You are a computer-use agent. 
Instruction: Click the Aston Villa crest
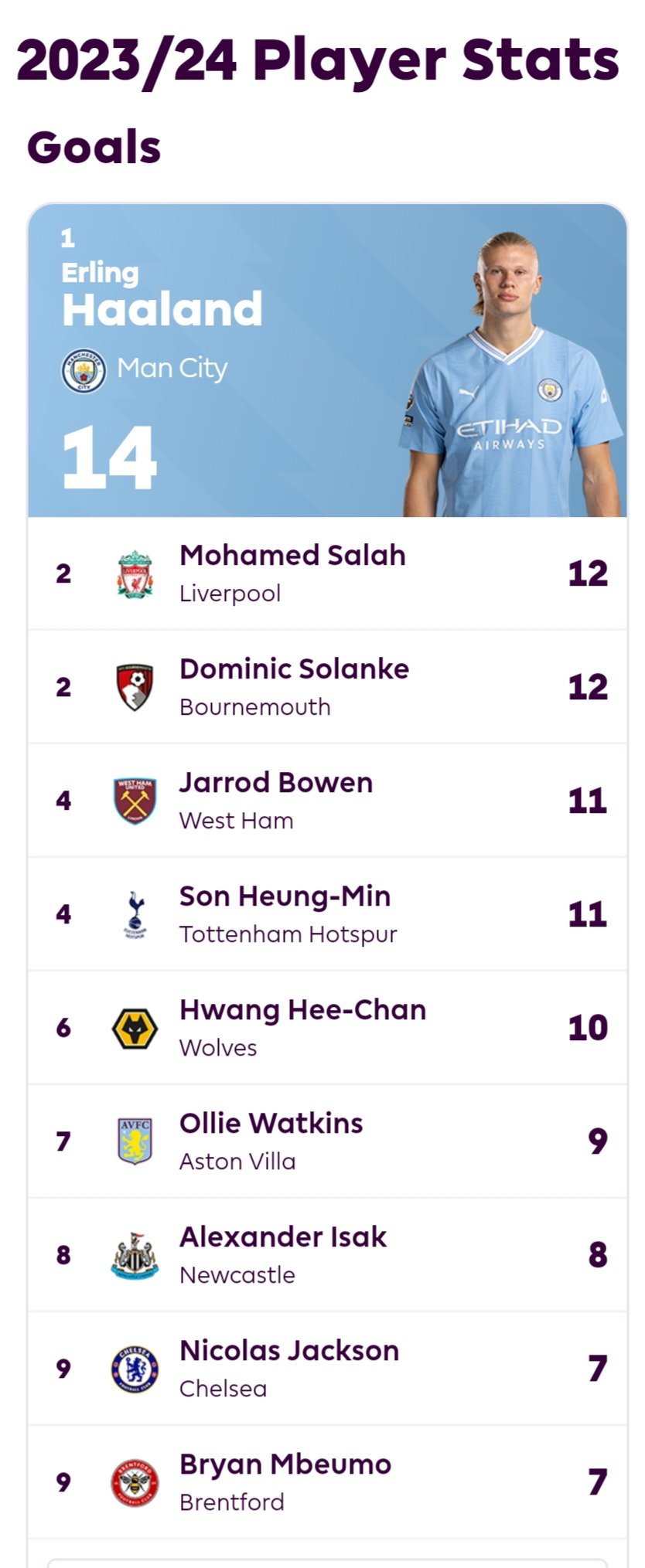pyautogui.click(x=135, y=1141)
